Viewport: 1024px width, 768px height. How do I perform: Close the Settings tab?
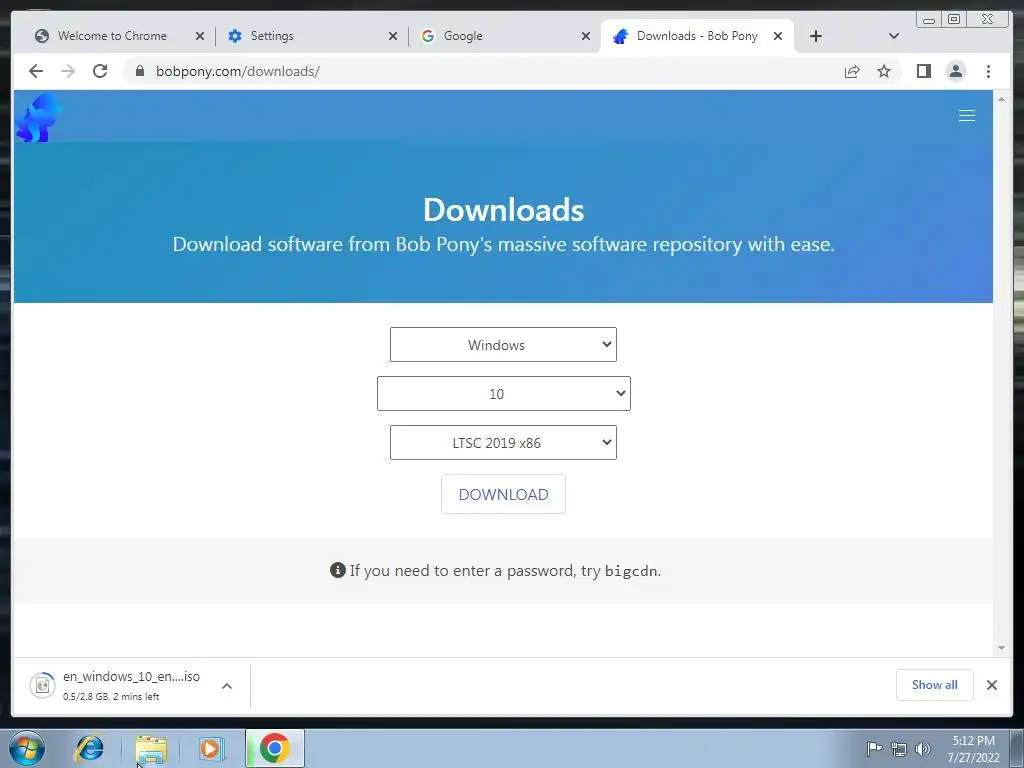tap(392, 36)
